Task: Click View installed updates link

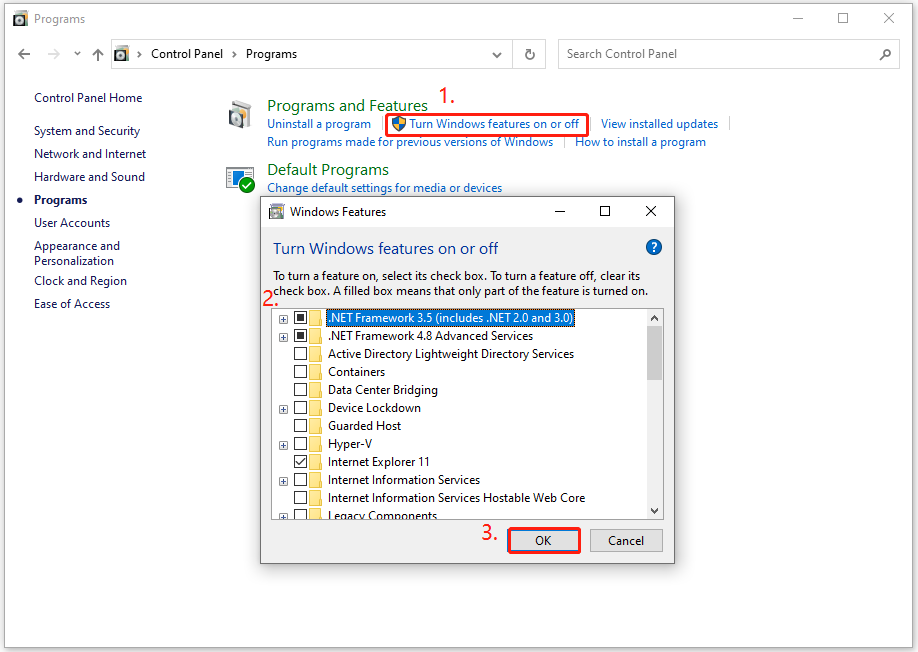Action: (x=659, y=124)
